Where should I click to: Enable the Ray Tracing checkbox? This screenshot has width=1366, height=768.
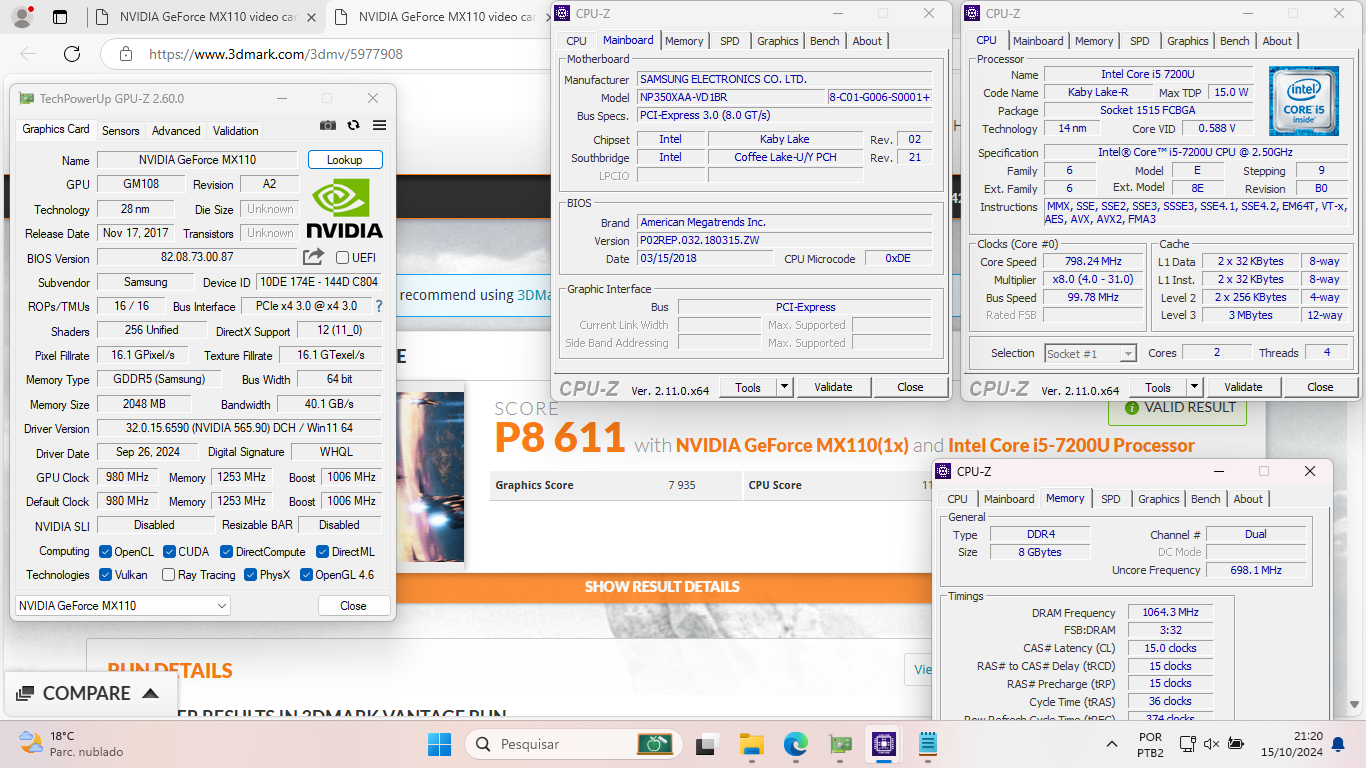pyautogui.click(x=169, y=575)
